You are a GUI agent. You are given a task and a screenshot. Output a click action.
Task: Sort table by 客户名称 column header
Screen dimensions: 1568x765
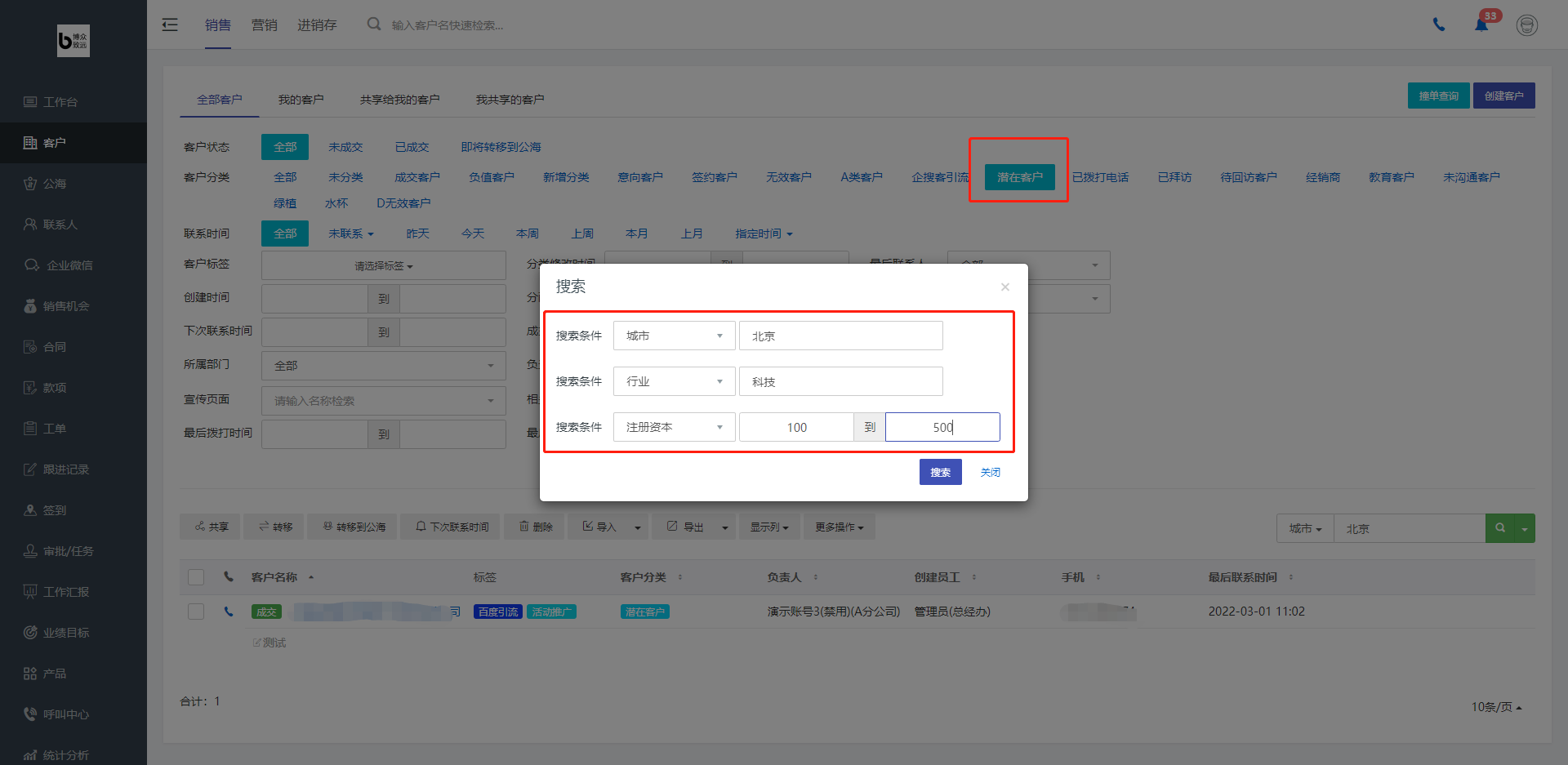tap(283, 577)
